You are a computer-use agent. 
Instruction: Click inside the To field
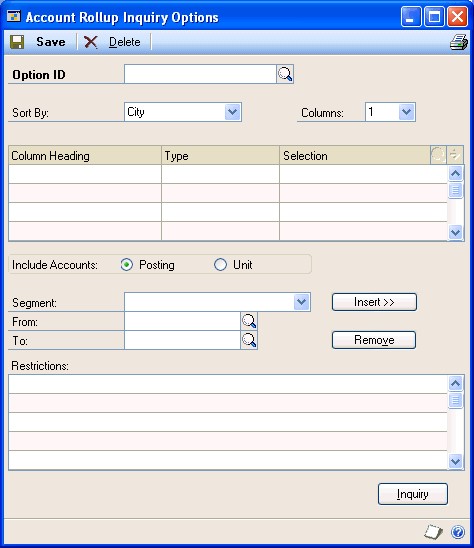pos(182,340)
